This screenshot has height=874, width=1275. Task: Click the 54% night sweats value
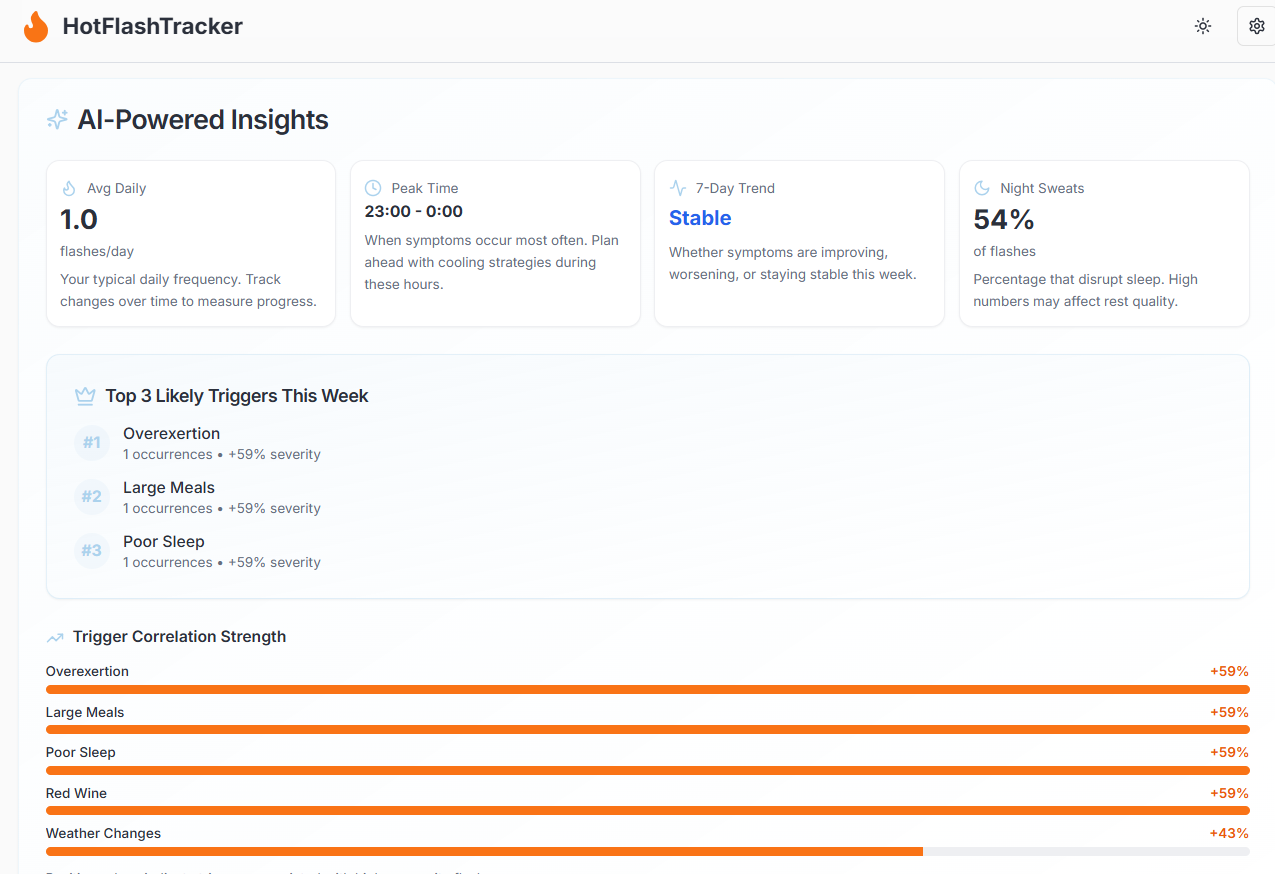click(x=1004, y=219)
